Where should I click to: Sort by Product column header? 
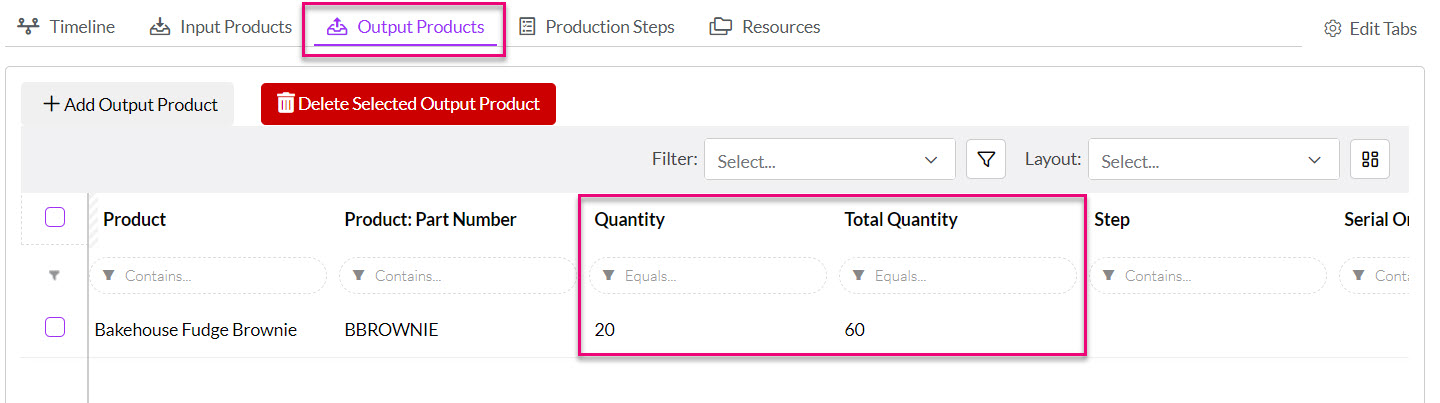135,220
